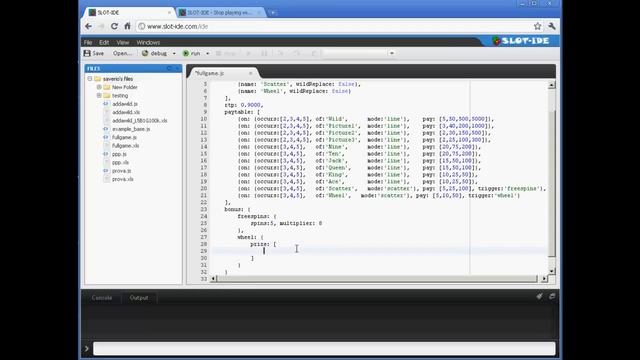Click the Open... toolbar button
Screen dimensions: 640x360
pyautogui.click(x=122, y=53)
